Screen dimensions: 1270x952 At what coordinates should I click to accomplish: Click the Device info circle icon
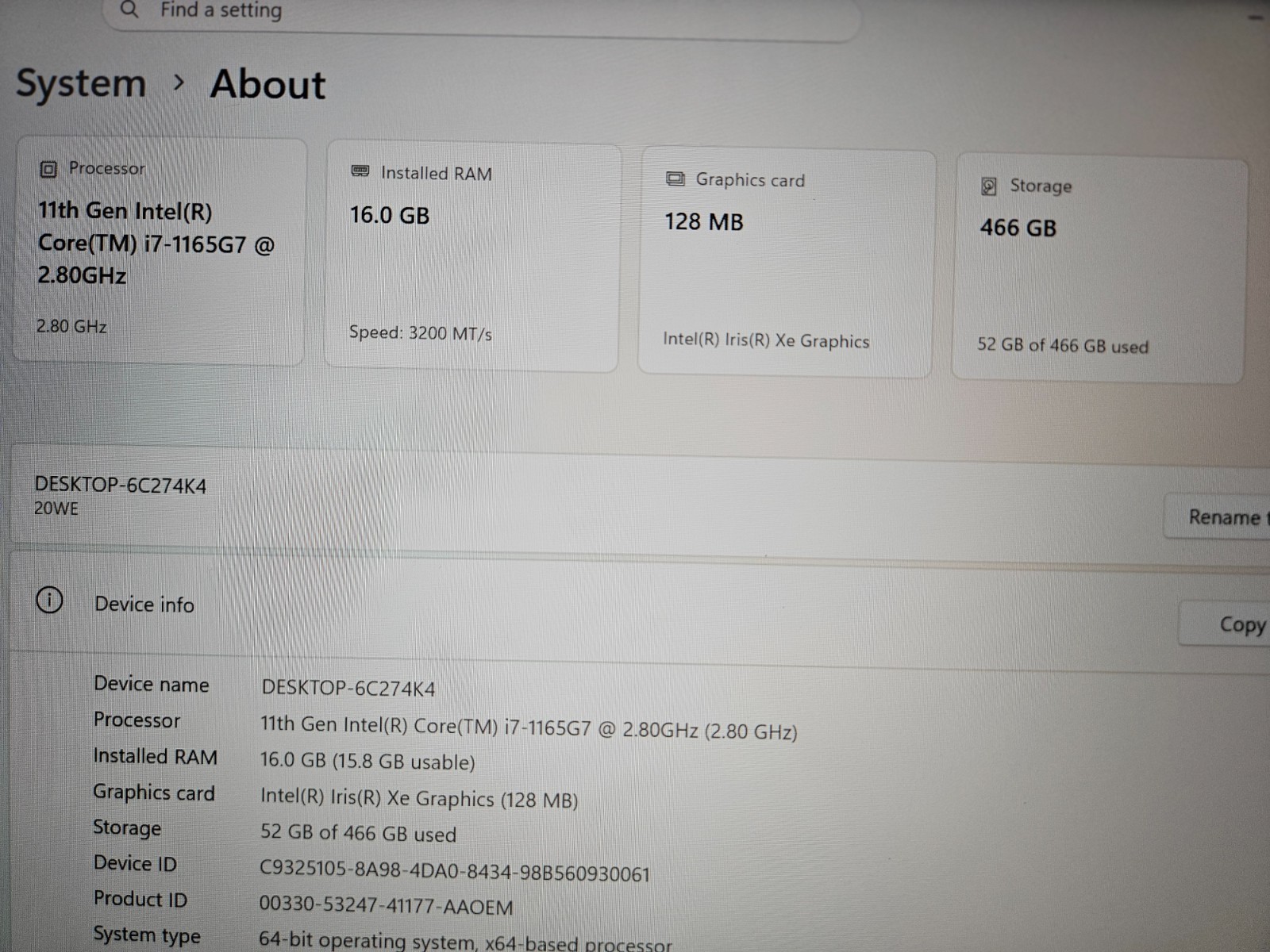(x=49, y=601)
